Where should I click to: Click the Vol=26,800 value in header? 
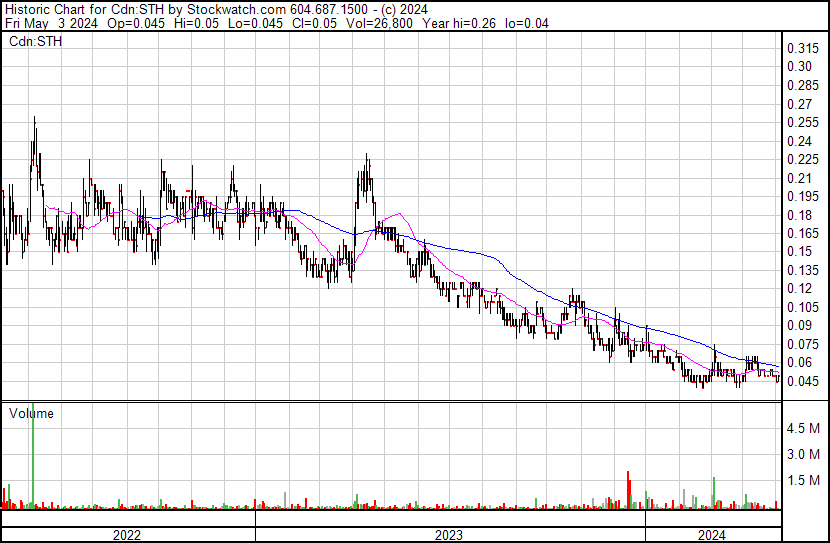(x=379, y=23)
